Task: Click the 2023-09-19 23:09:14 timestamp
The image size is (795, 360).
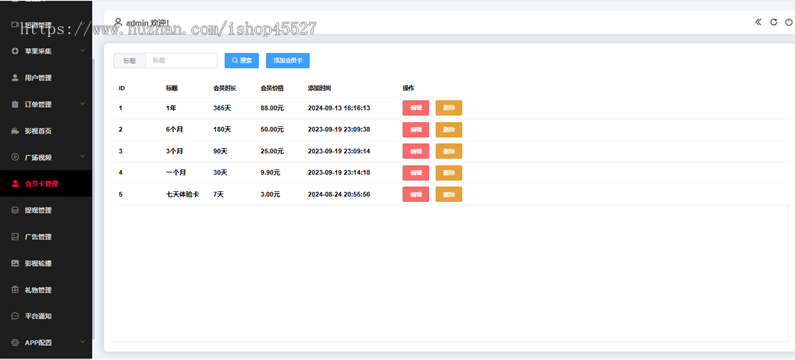Action: 339,151
